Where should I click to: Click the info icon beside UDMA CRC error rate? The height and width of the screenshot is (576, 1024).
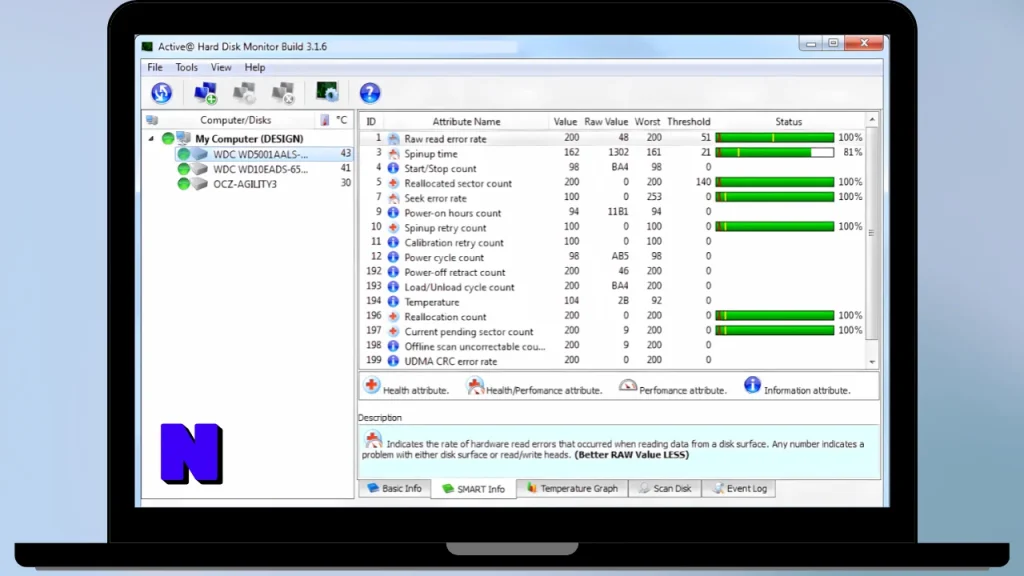tap(393, 361)
